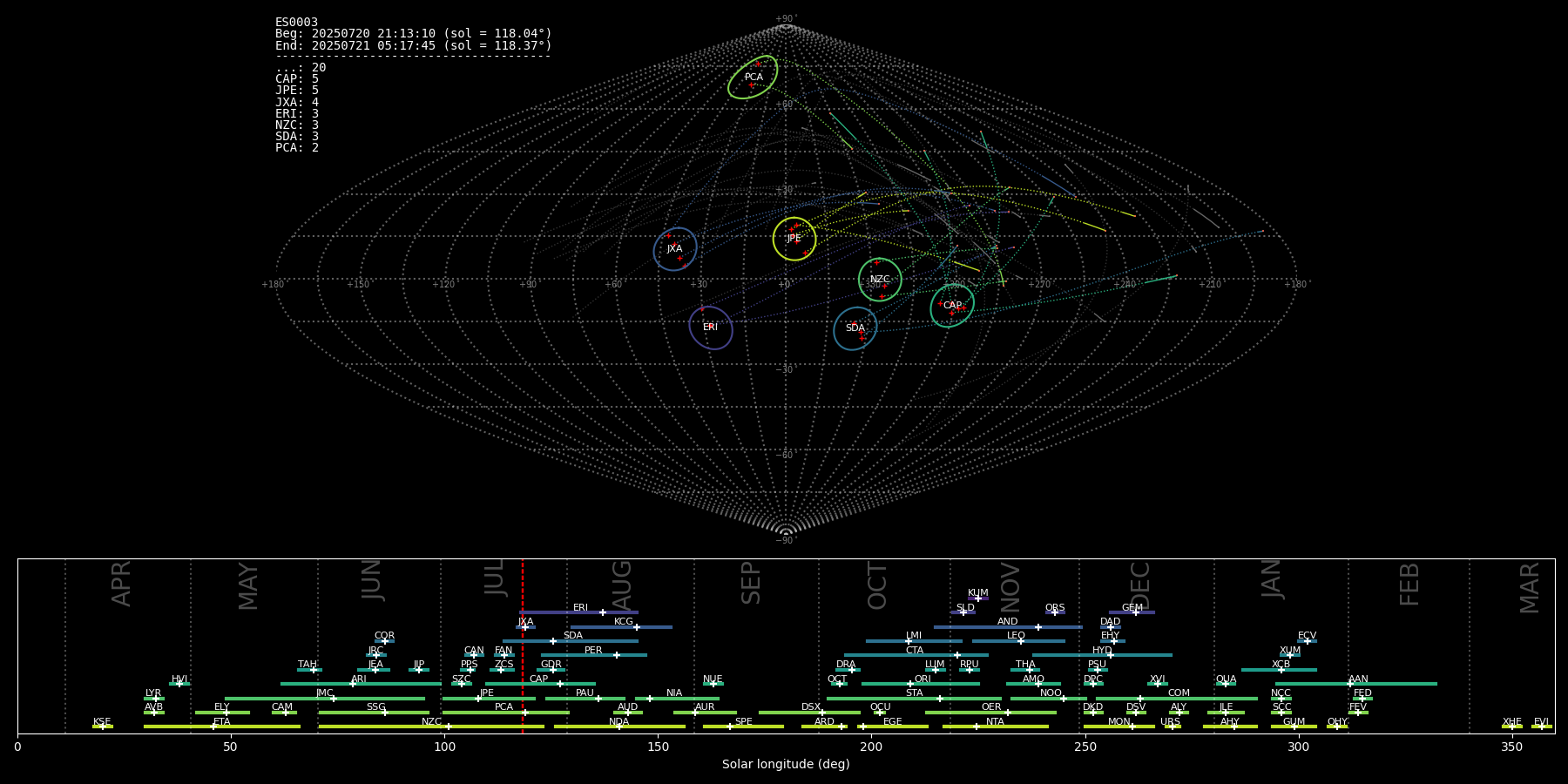
Task: Click the 'NZC: 3' legend entry
Action: [297, 125]
